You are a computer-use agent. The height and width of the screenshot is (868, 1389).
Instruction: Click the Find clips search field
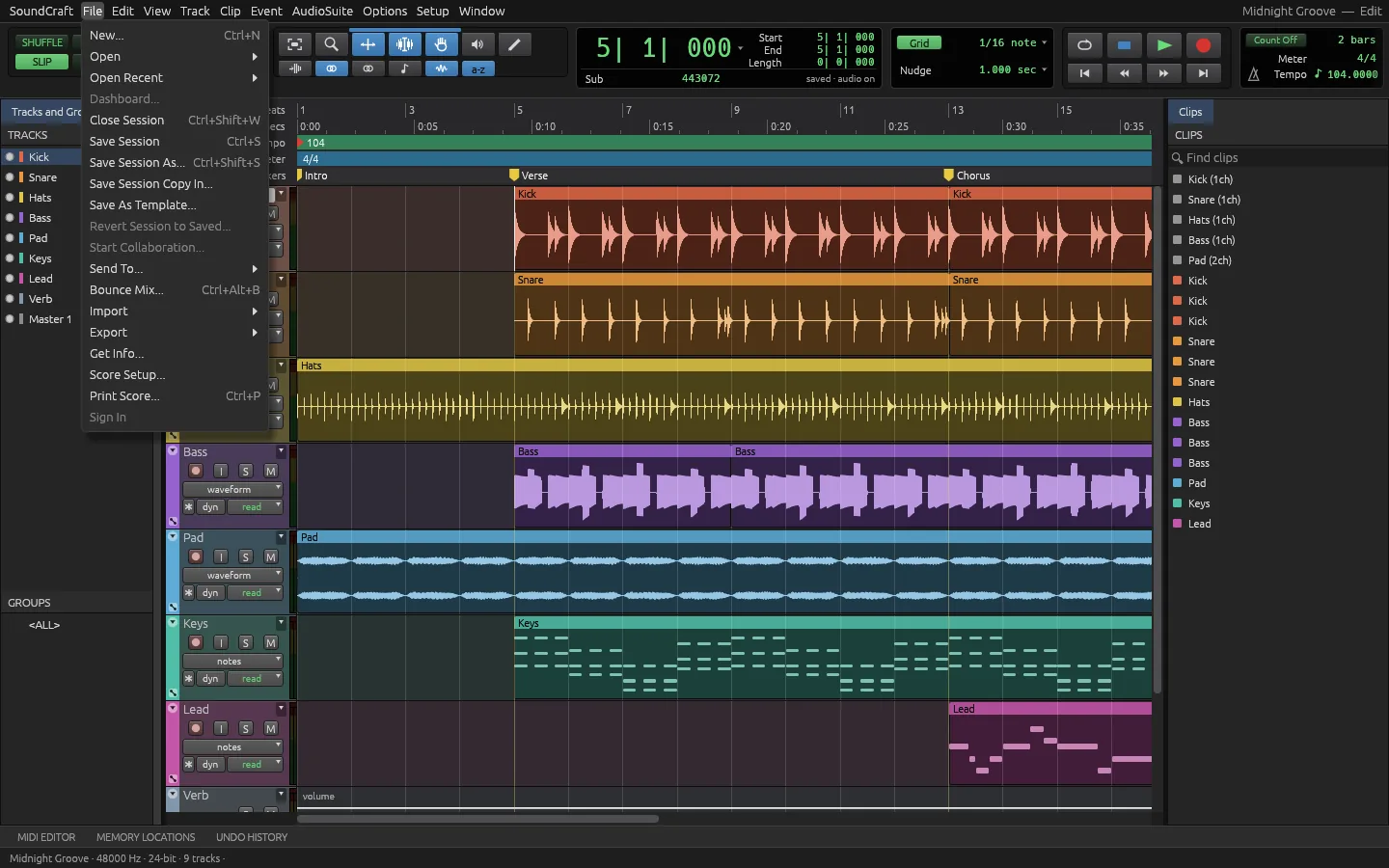(1278, 157)
